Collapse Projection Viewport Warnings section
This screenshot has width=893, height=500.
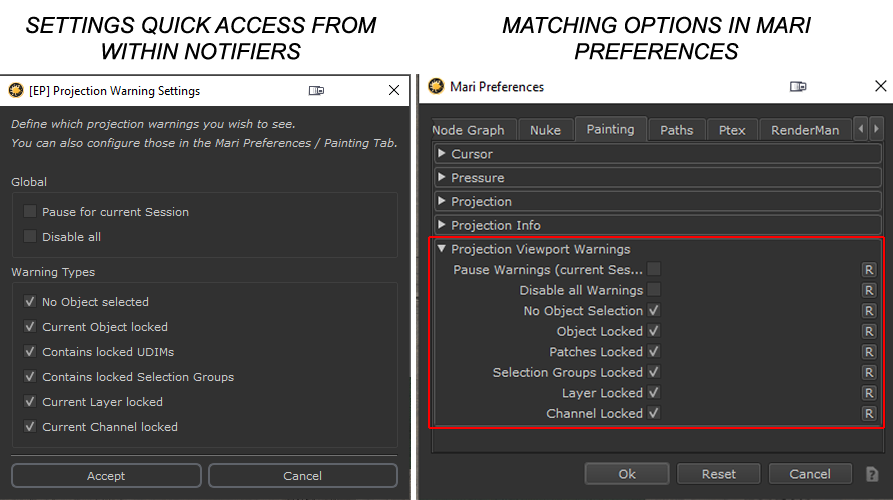443,249
